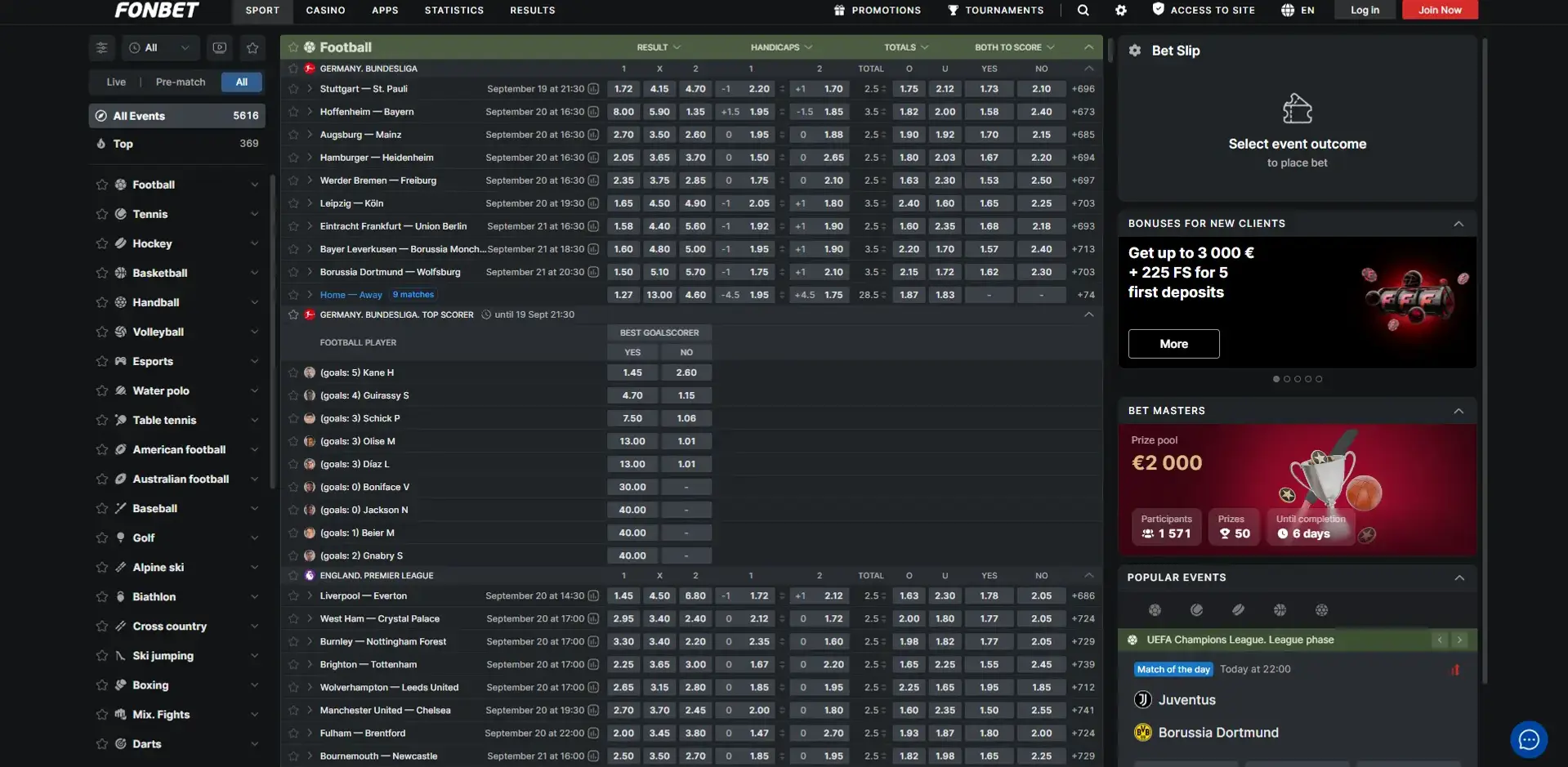Image resolution: width=1568 pixels, height=767 pixels.
Task: Open the RESULT market dropdown
Action: coord(659,47)
